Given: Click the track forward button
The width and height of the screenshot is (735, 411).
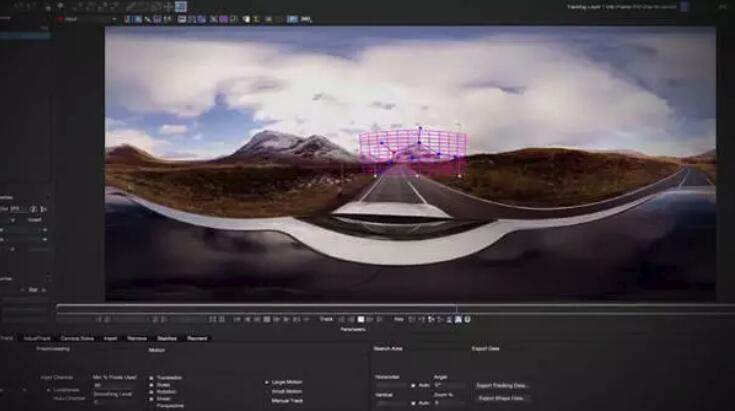Looking at the screenshot, I should [372, 319].
